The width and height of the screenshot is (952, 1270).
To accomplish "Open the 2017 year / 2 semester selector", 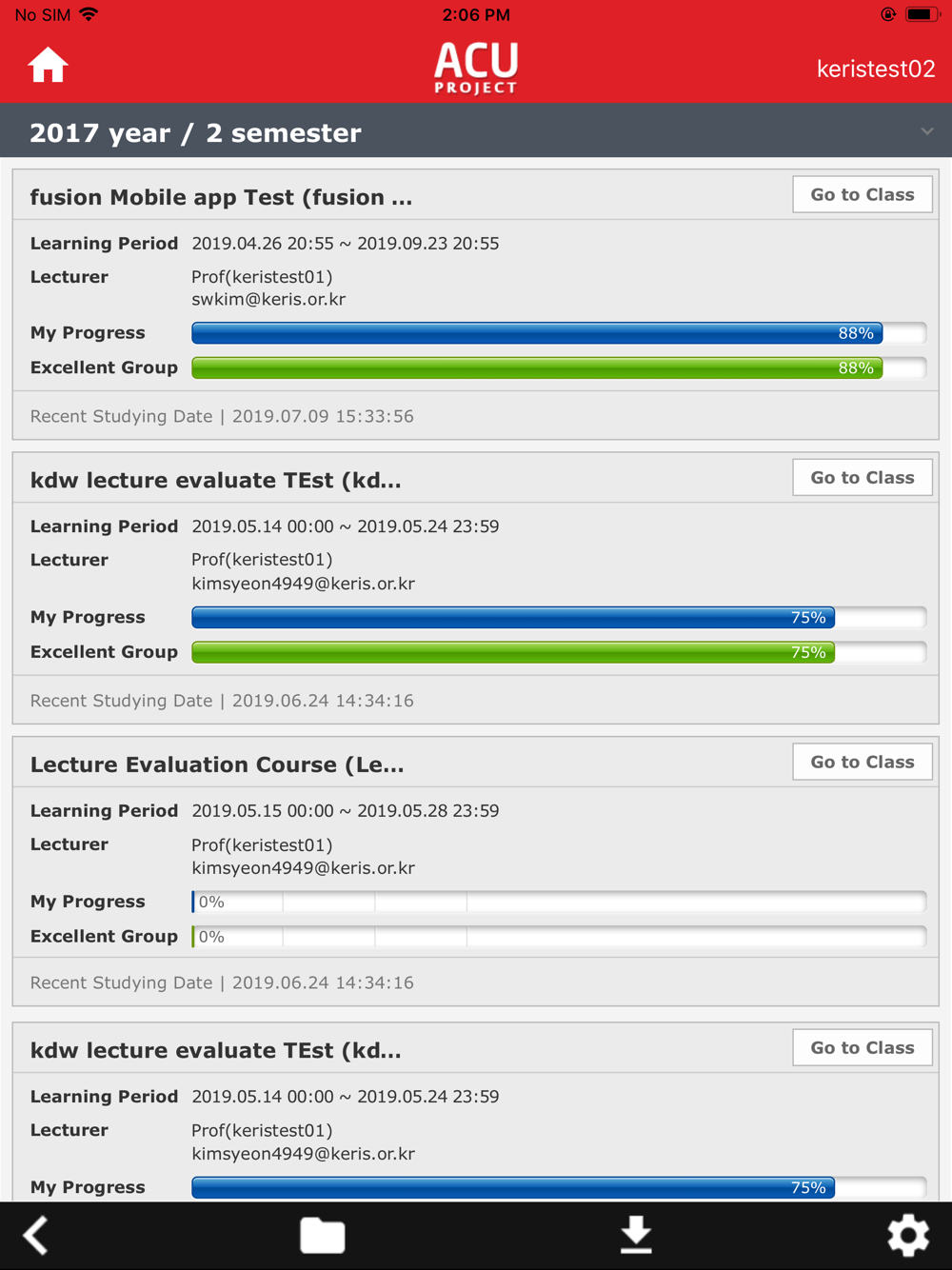I will click(476, 131).
